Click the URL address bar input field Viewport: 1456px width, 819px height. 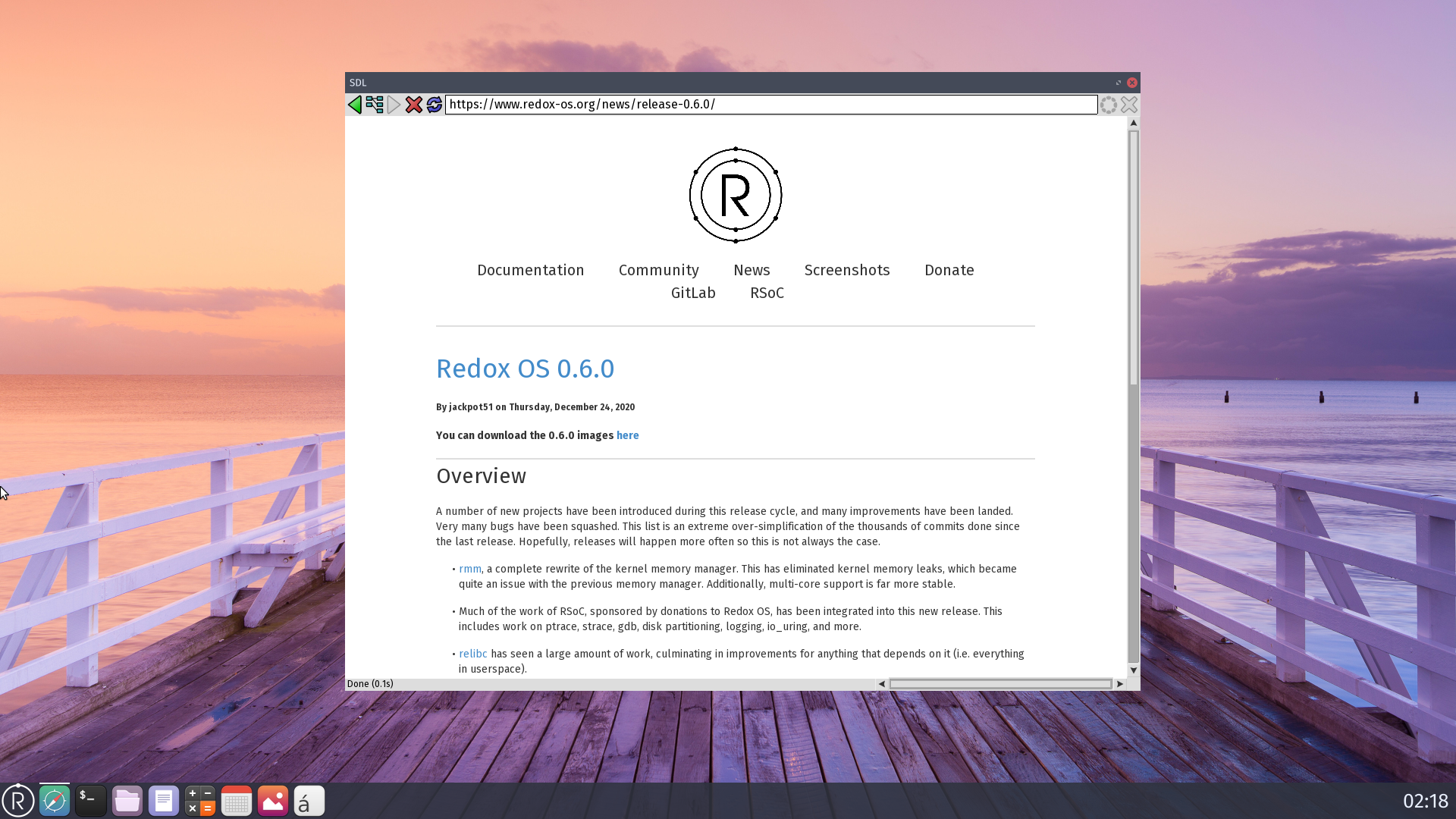770,104
